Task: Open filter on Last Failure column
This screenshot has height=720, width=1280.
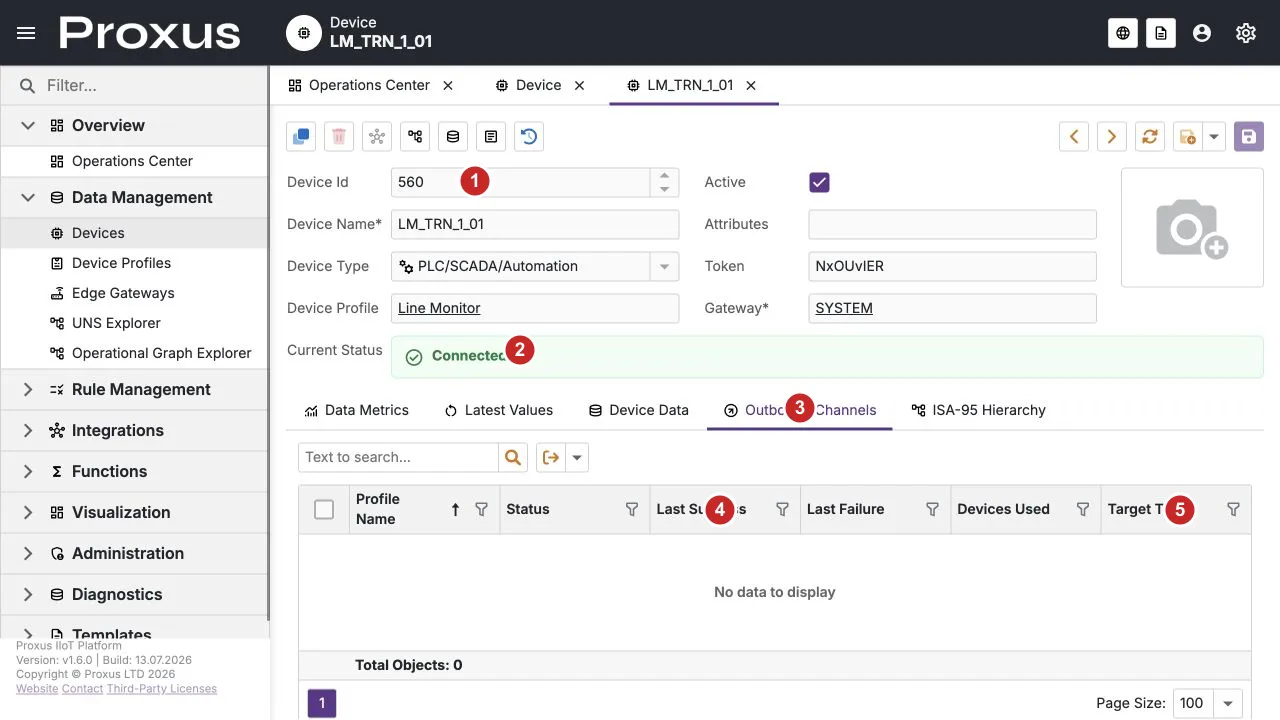Action: [x=933, y=509]
